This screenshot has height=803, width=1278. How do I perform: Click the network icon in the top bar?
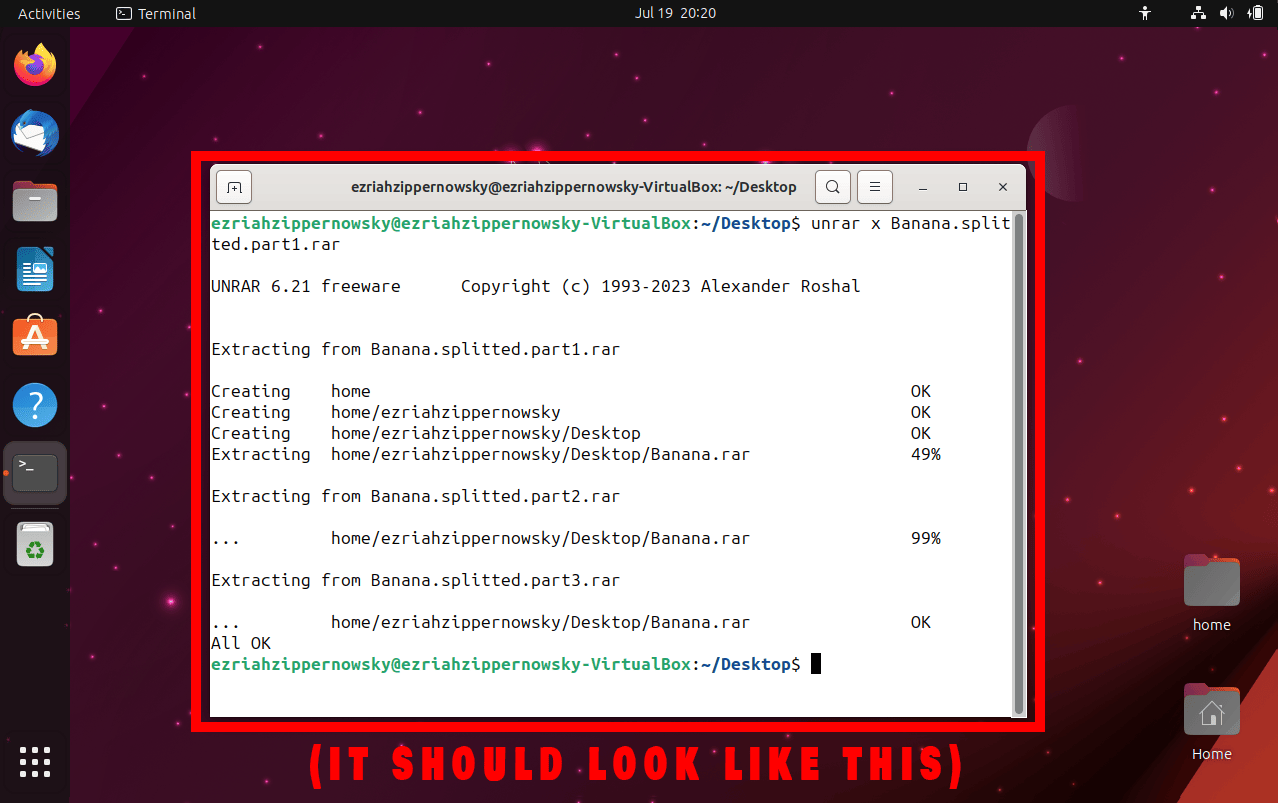(x=1197, y=13)
